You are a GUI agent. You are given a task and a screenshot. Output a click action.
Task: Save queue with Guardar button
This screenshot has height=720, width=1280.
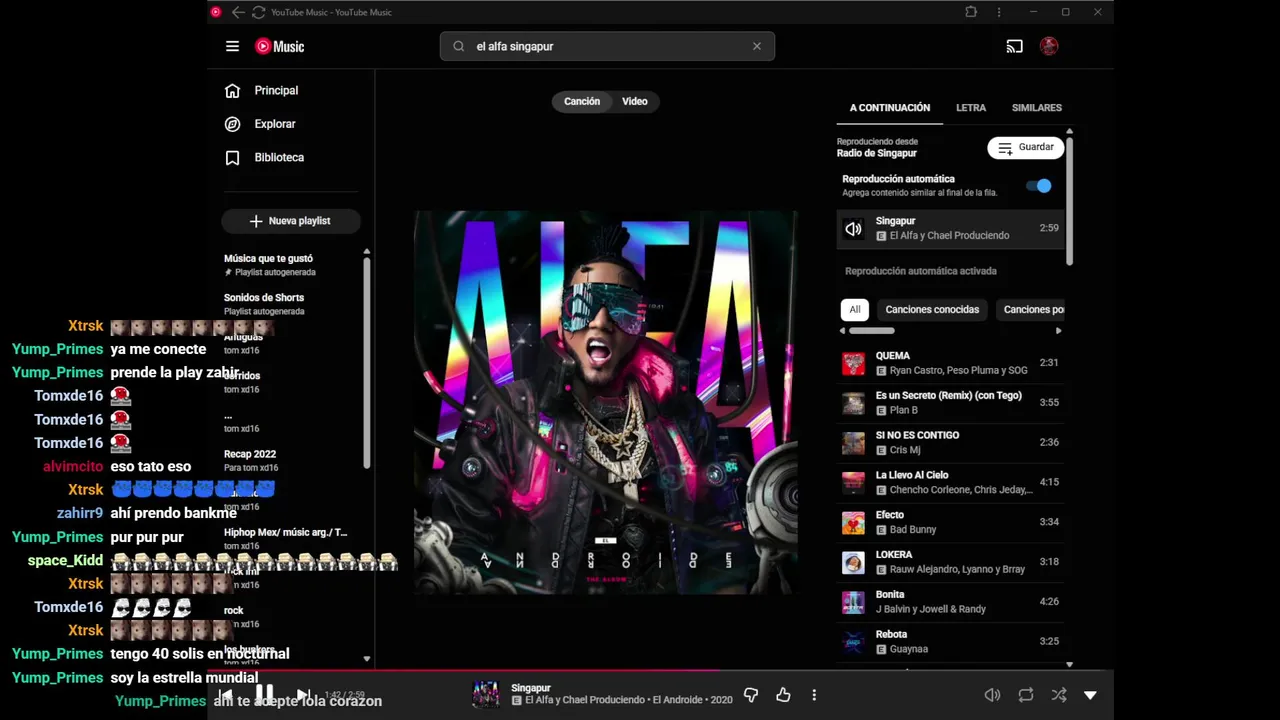[x=1025, y=147]
